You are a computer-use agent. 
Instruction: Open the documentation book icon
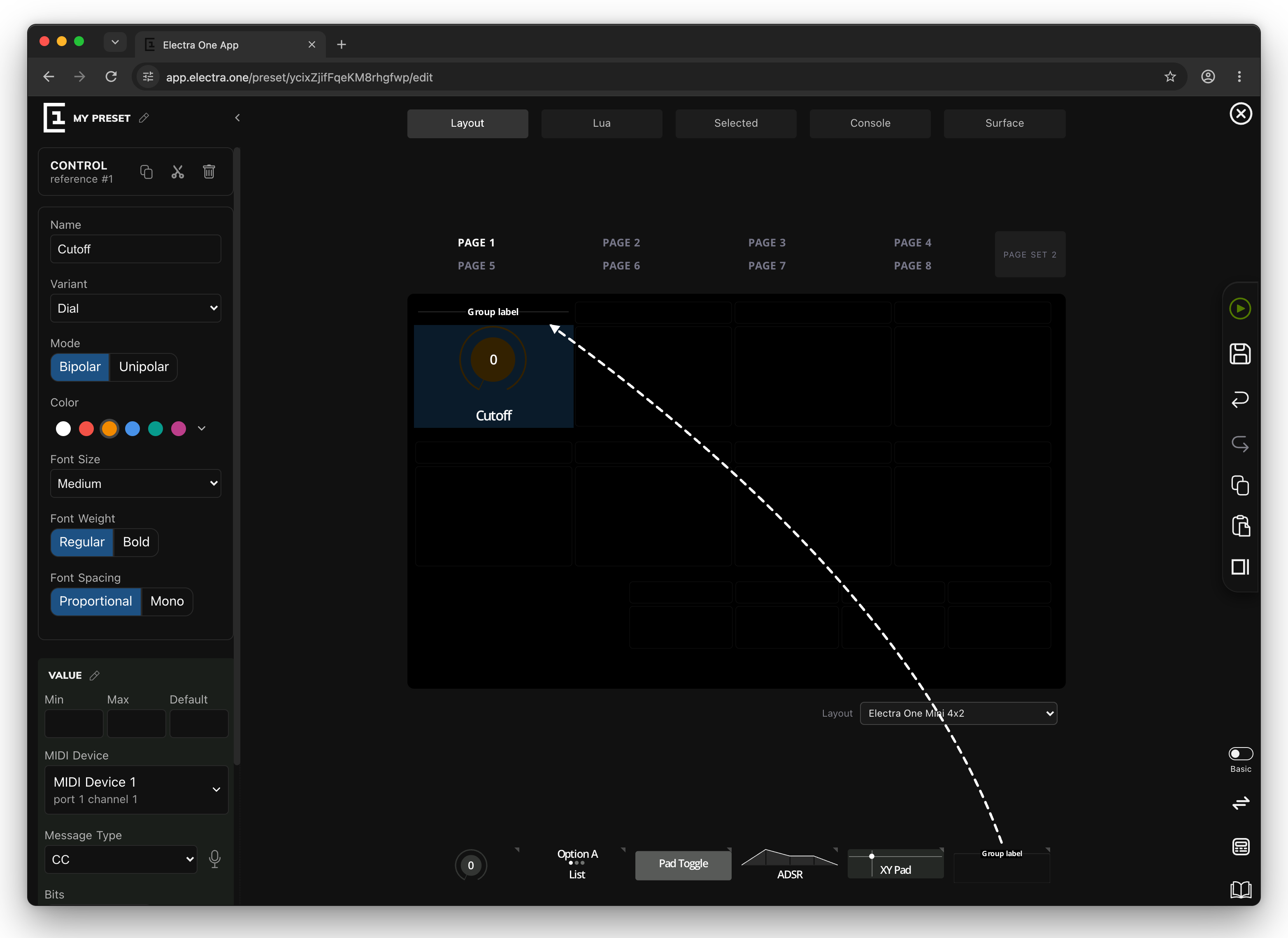point(1241,889)
